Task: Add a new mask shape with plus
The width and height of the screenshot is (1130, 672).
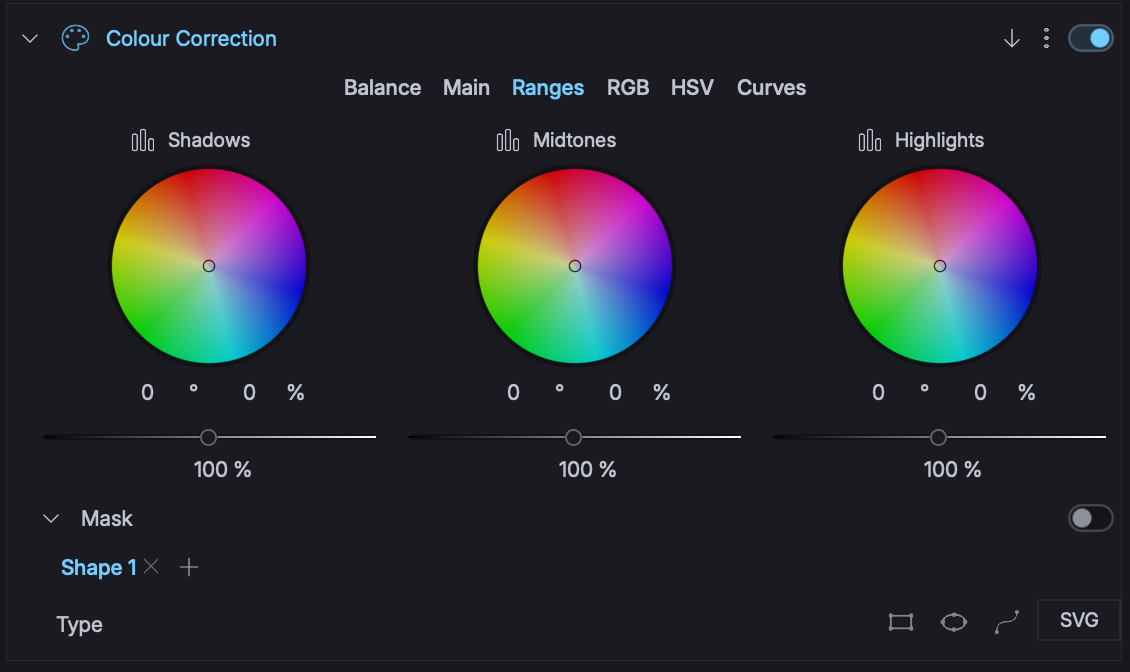Action: pos(189,567)
